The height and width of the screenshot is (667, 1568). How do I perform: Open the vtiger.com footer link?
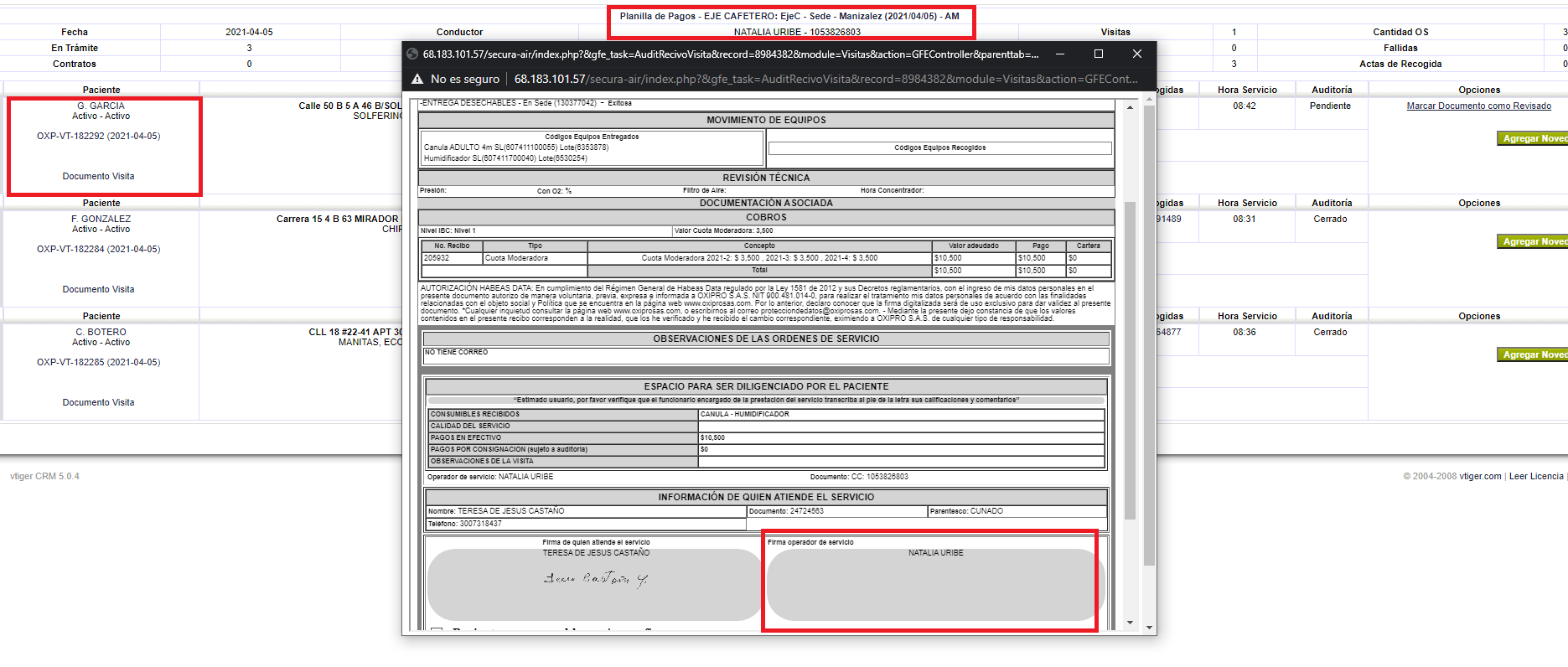(x=1480, y=476)
